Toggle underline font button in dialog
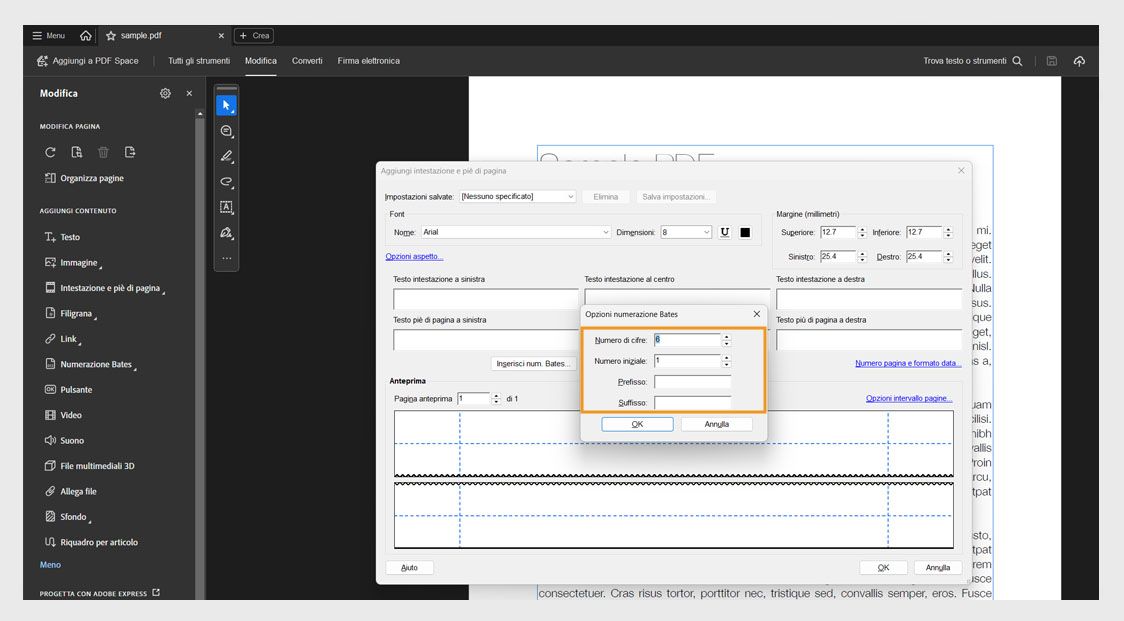 [x=725, y=232]
